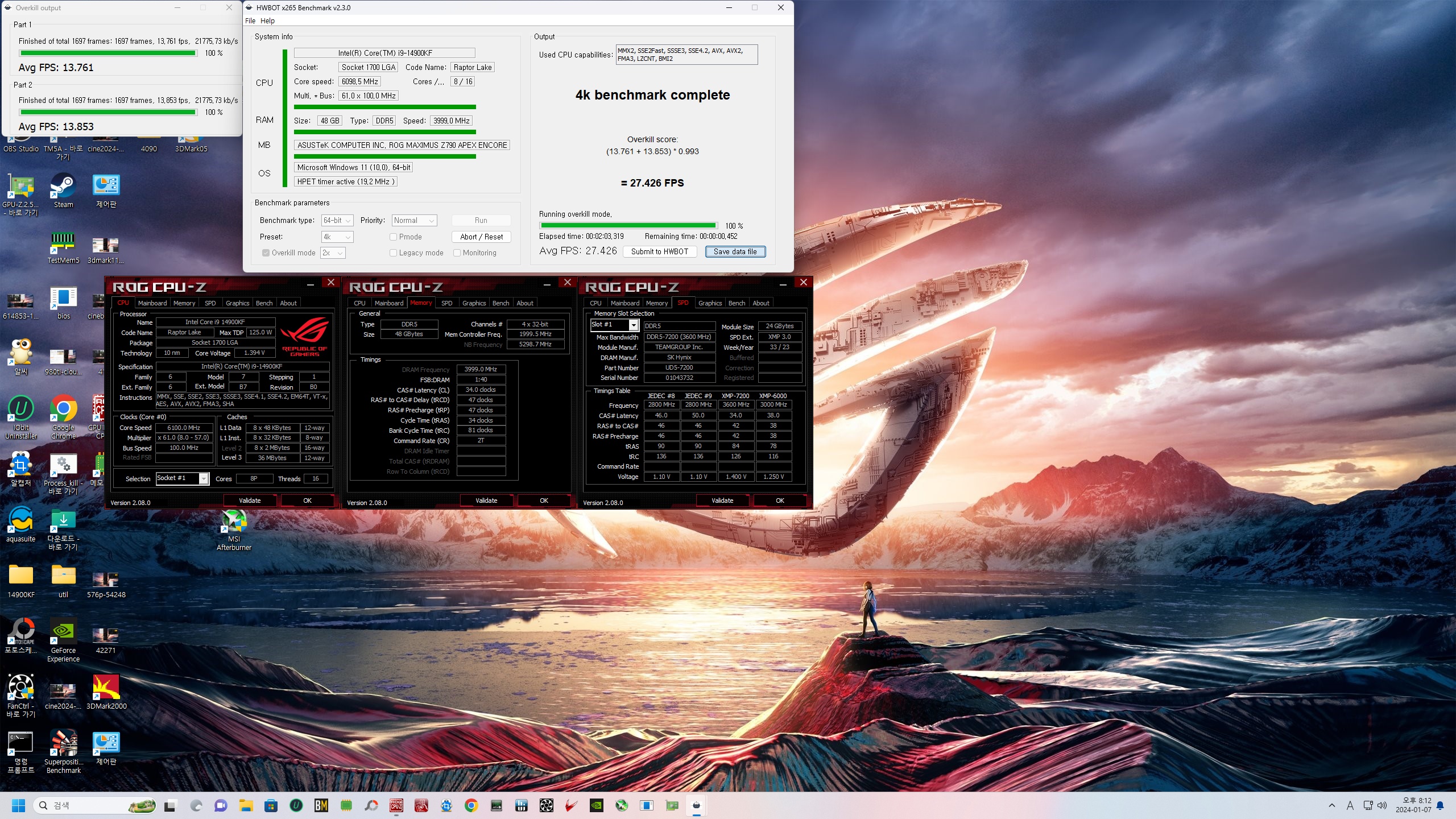Click the XMP-7200 column header
This screenshot has height=819, width=1456.
click(x=735, y=396)
